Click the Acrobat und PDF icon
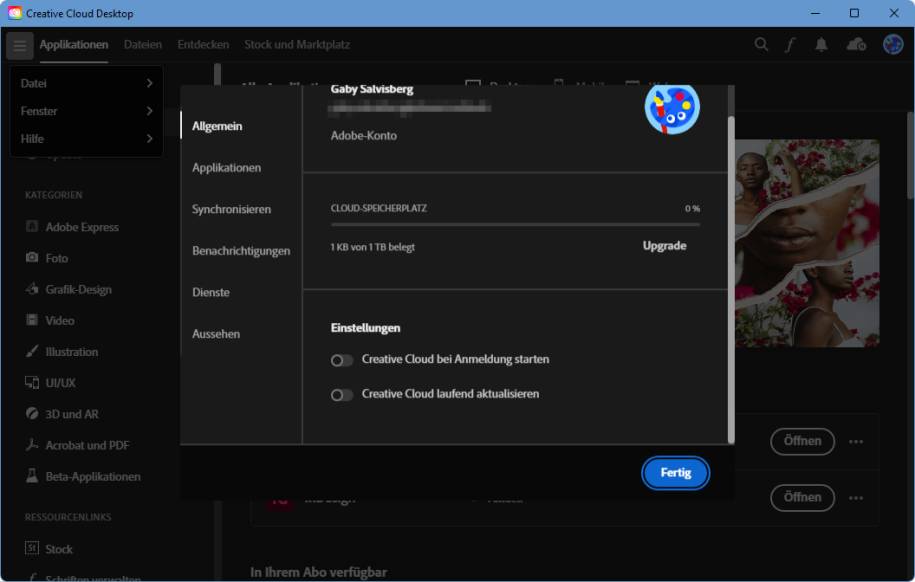This screenshot has height=582, width=915. [x=32, y=445]
